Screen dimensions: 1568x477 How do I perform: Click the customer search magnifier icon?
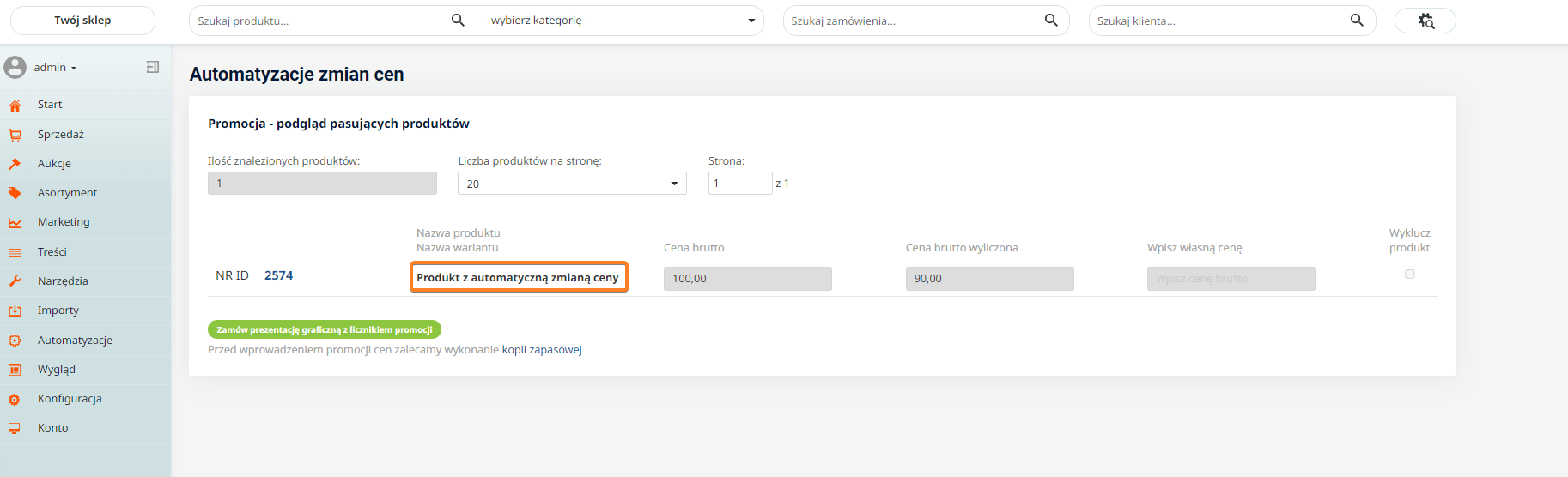[x=1357, y=21]
